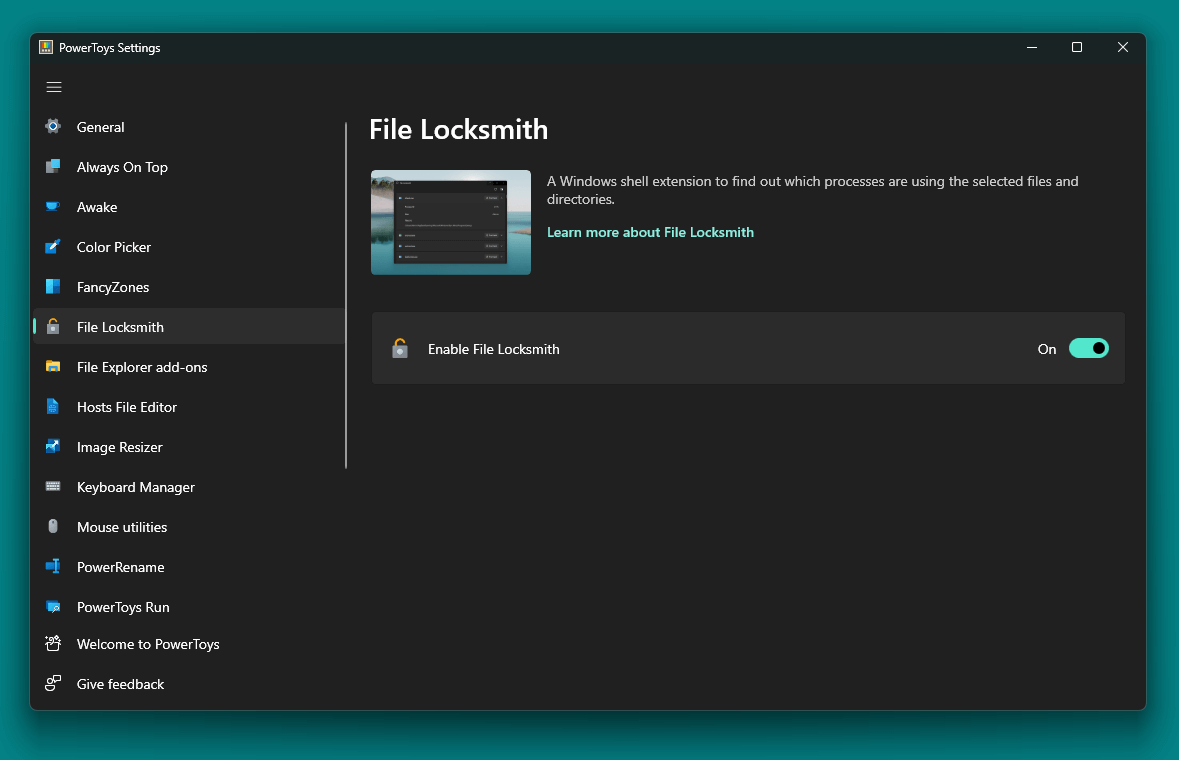Click the Hosts File Editor document icon
1179x760 pixels.
tap(53, 407)
